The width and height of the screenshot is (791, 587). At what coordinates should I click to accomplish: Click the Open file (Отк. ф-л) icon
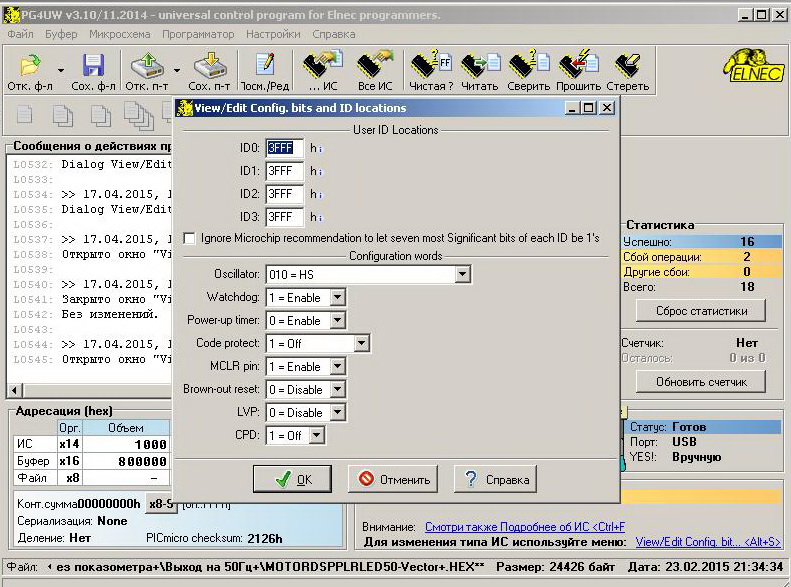[x=32, y=67]
